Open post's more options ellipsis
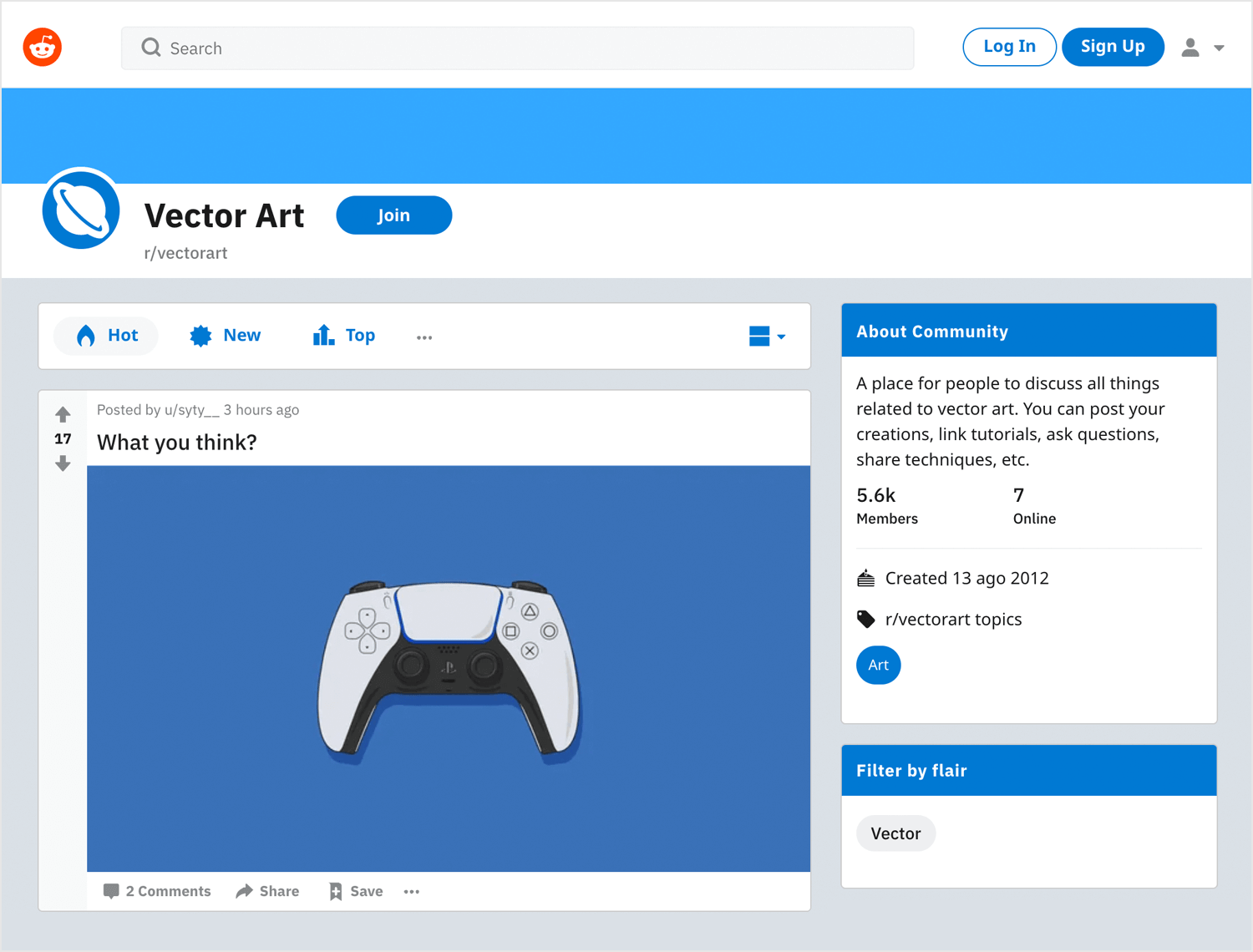The height and width of the screenshot is (952, 1253). tap(411, 892)
